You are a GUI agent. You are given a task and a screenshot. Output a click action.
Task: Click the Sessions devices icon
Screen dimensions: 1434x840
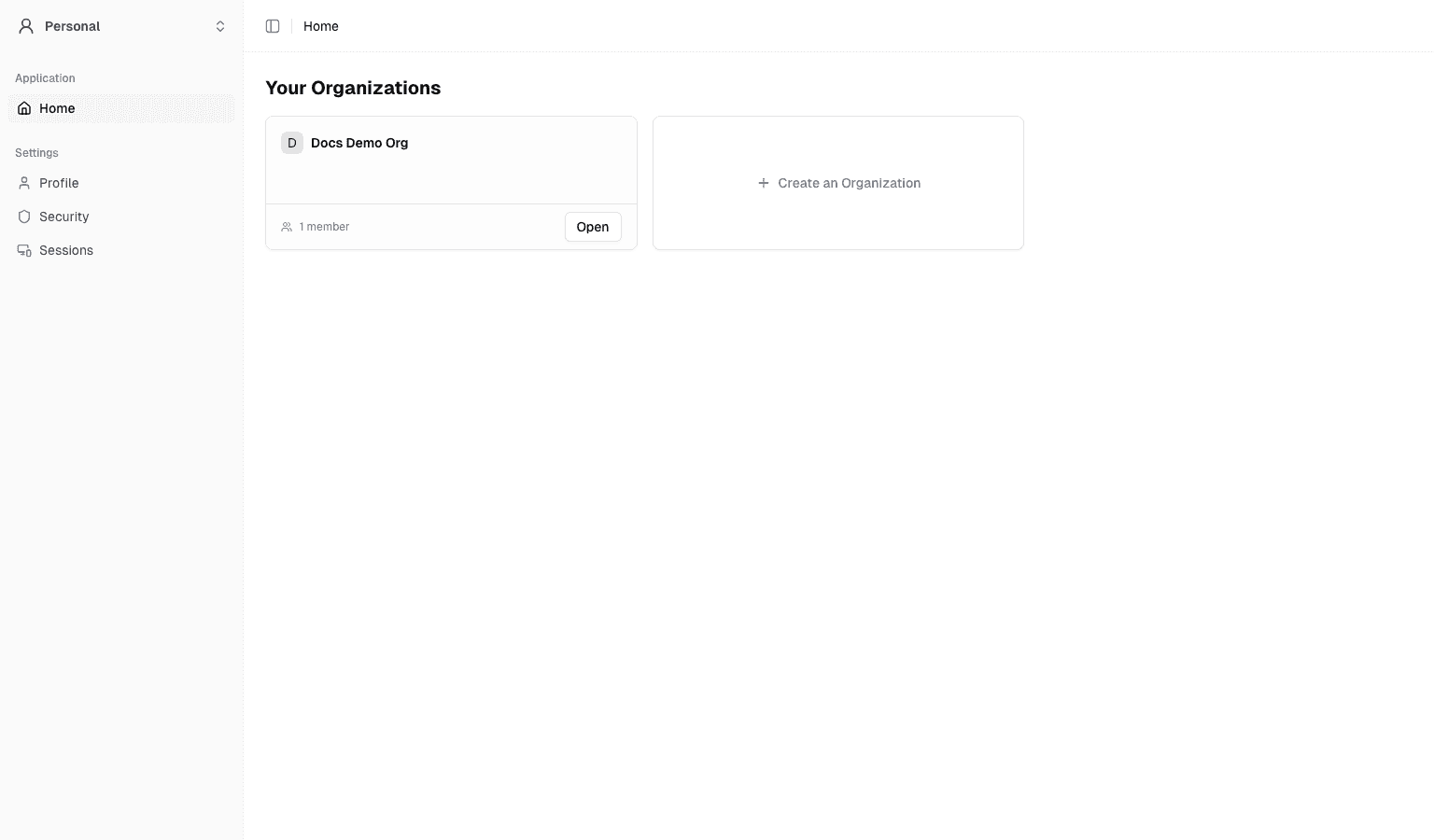(x=24, y=250)
